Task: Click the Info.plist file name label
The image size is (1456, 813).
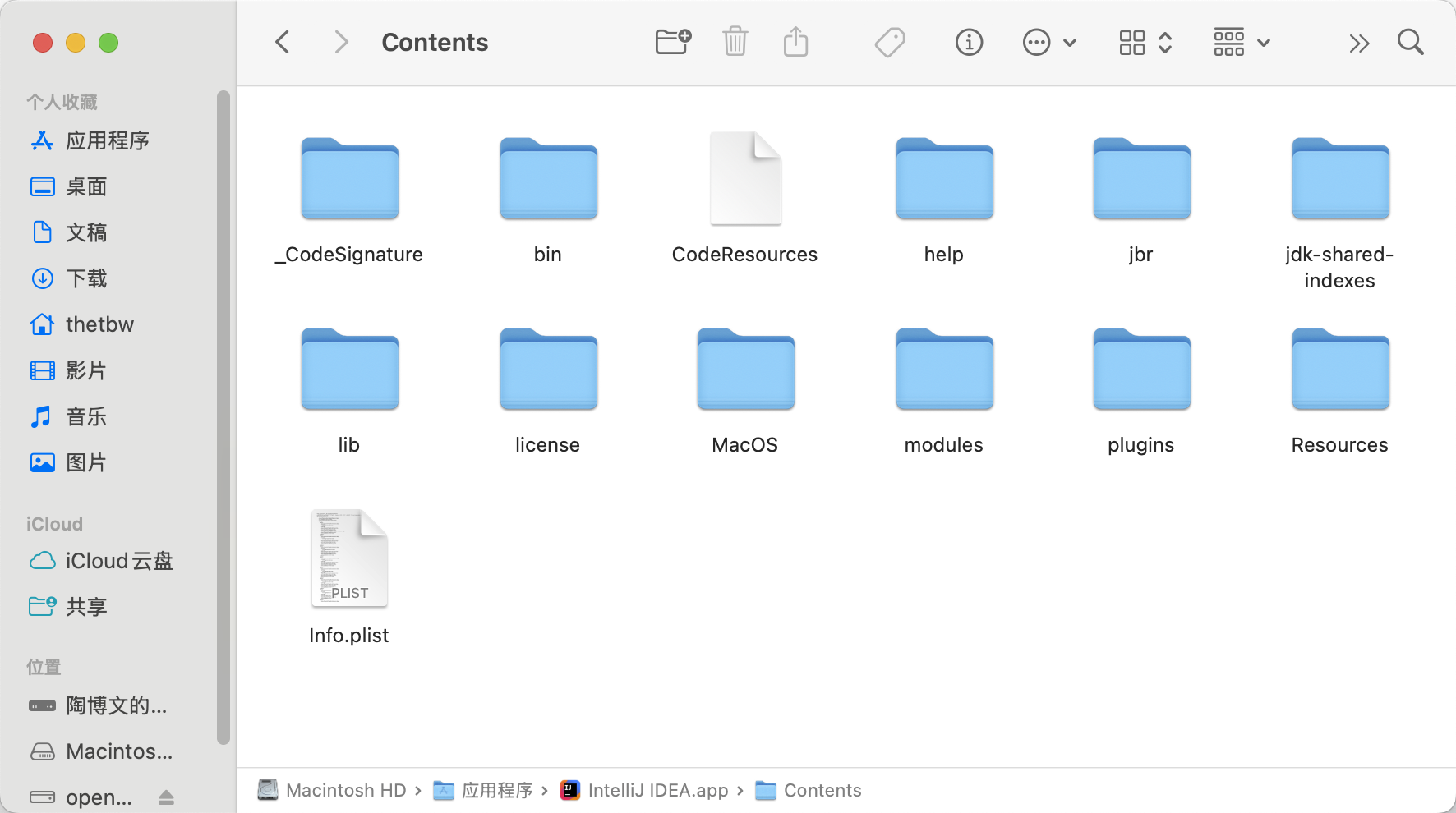Action: tap(349, 636)
